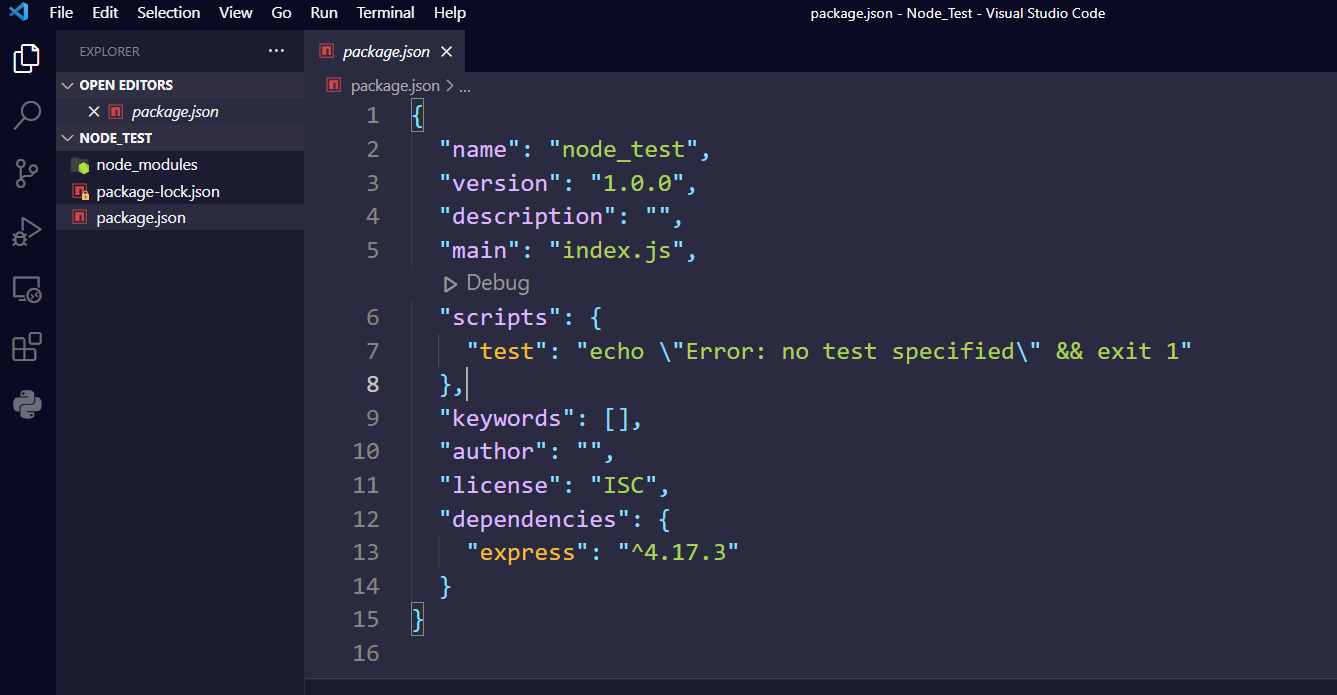Select the Python extension icon
This screenshot has width=1337, height=695.
[x=25, y=404]
